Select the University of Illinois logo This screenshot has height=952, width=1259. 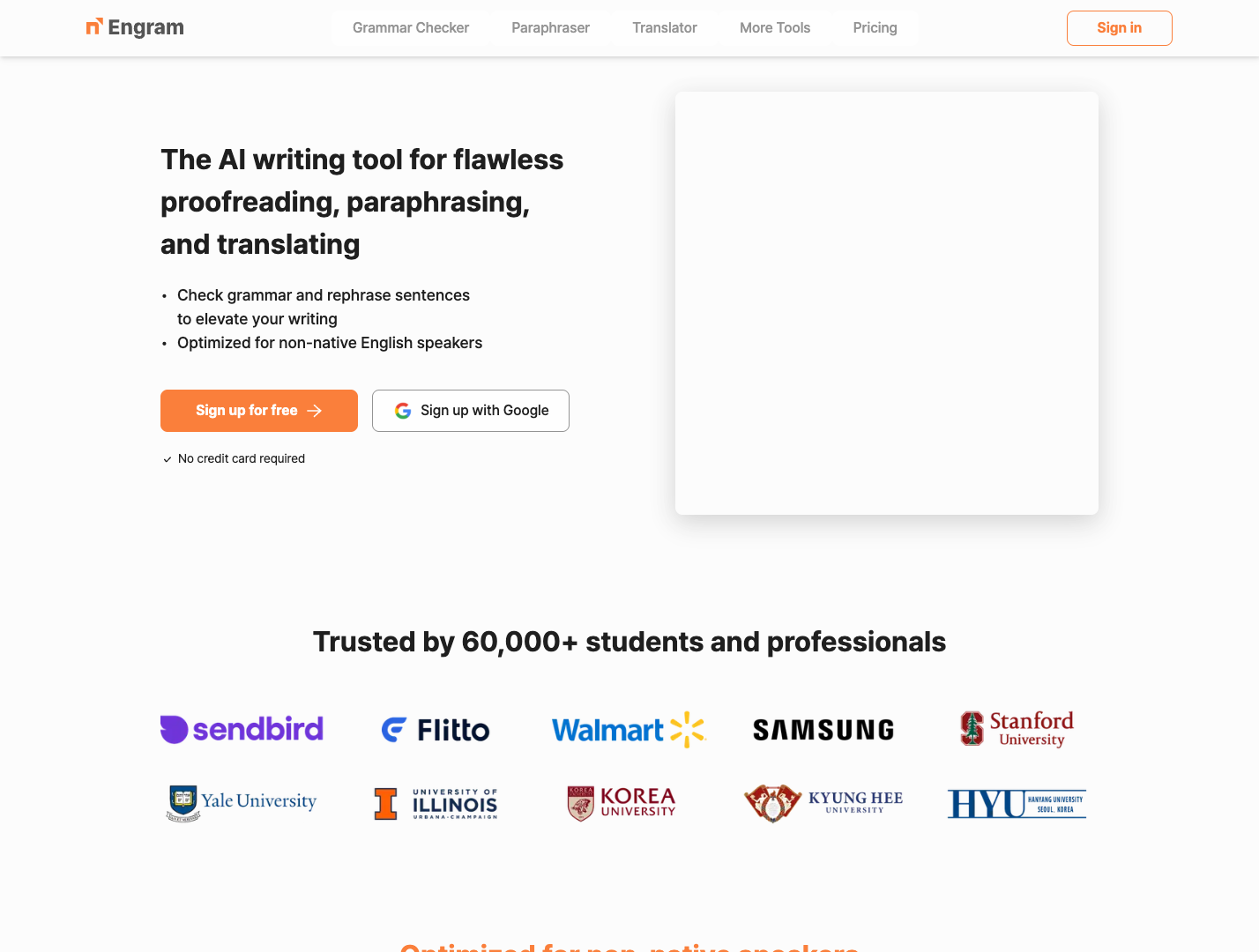(x=436, y=804)
